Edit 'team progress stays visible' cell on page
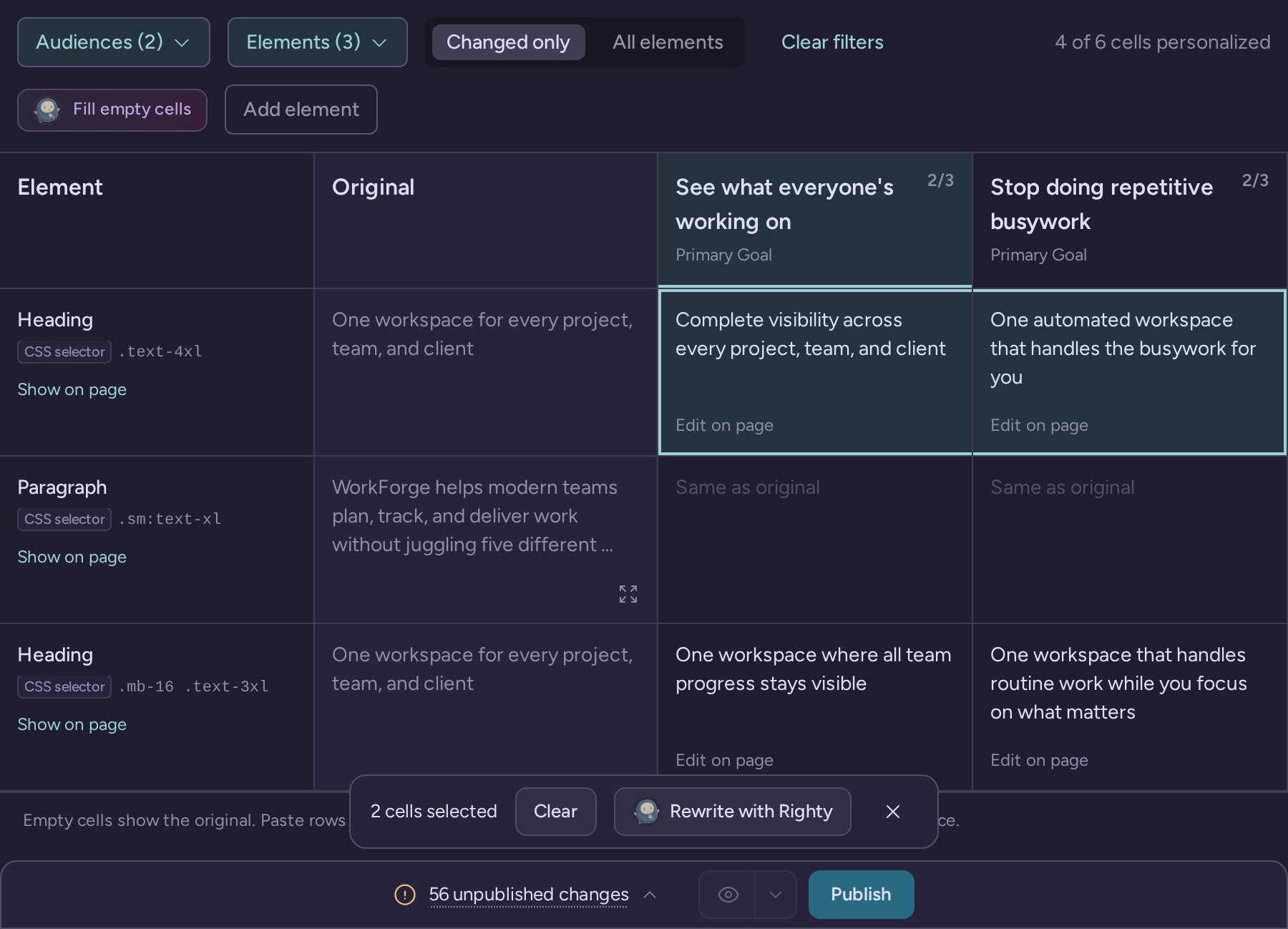Image resolution: width=1288 pixels, height=929 pixels. [x=724, y=760]
